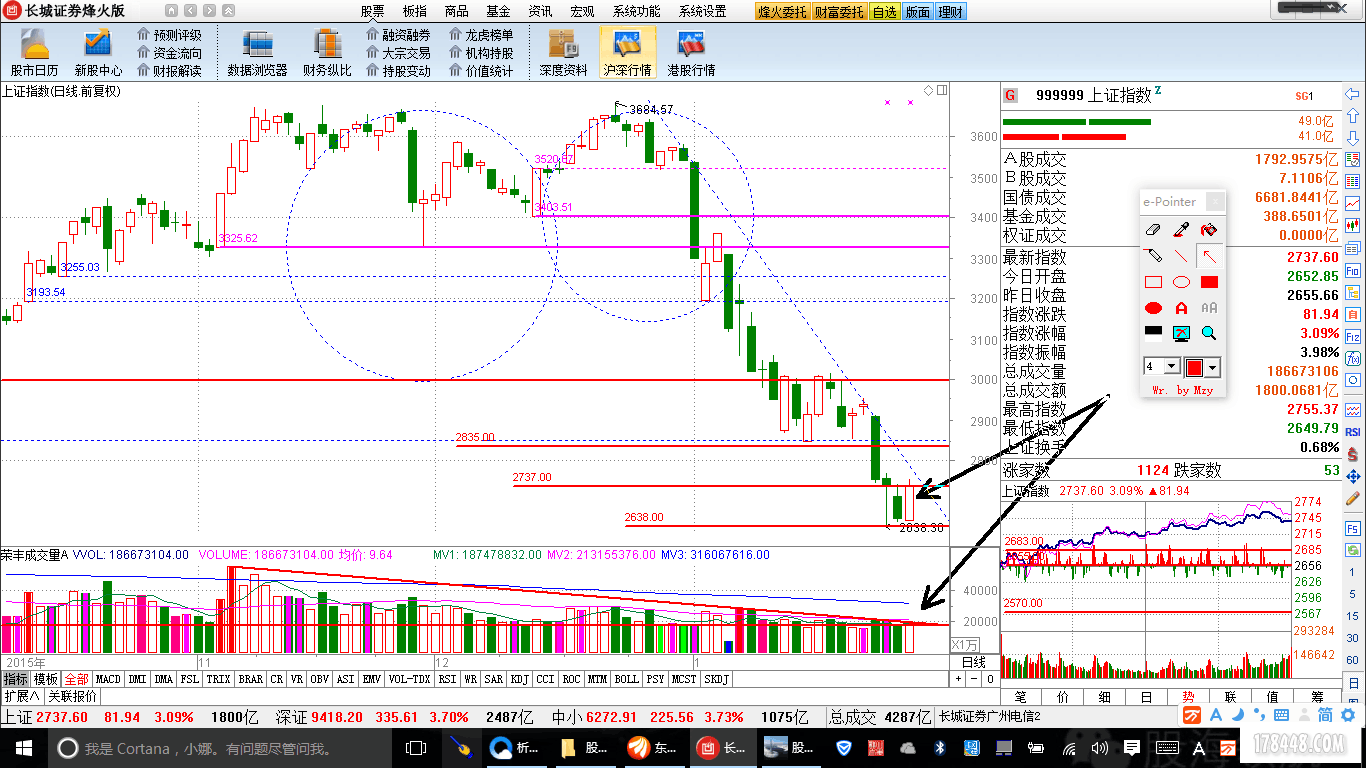Select filled ellipse tool in e-Pointer
Screen dimensions: 1366x768
[1153, 308]
